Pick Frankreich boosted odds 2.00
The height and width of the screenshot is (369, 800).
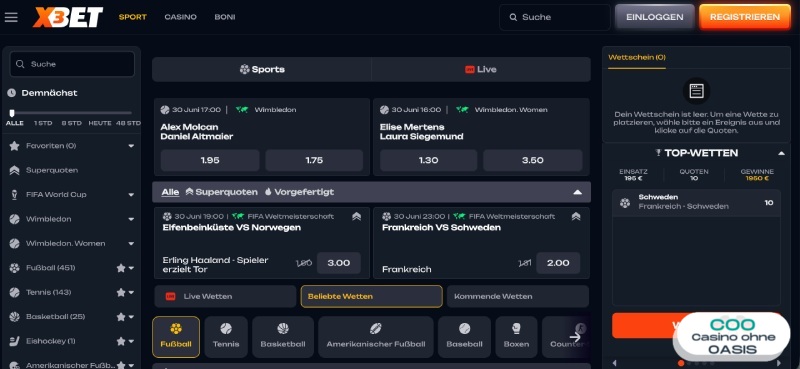558,263
